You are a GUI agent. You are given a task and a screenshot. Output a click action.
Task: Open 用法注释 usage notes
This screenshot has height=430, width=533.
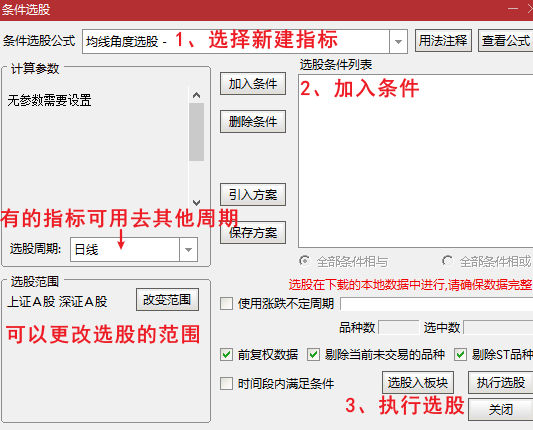pos(443,40)
